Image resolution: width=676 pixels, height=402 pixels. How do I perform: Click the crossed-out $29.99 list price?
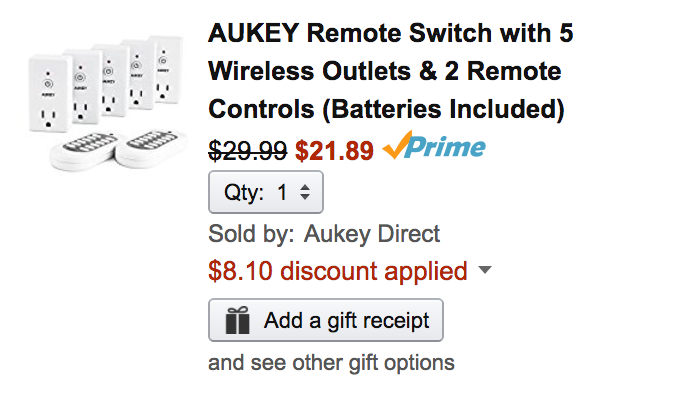point(248,150)
